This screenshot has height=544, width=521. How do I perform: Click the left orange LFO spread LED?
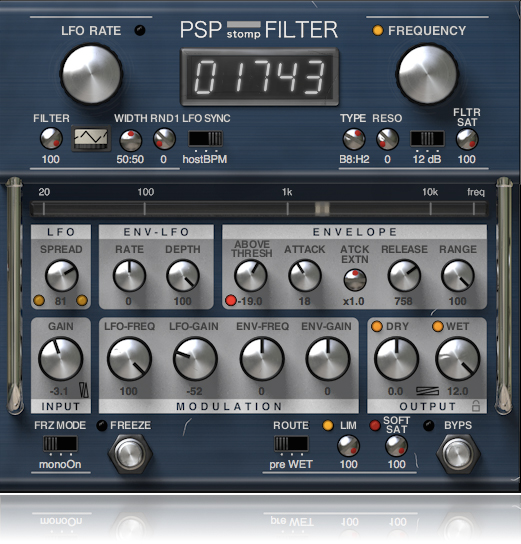pos(39,300)
